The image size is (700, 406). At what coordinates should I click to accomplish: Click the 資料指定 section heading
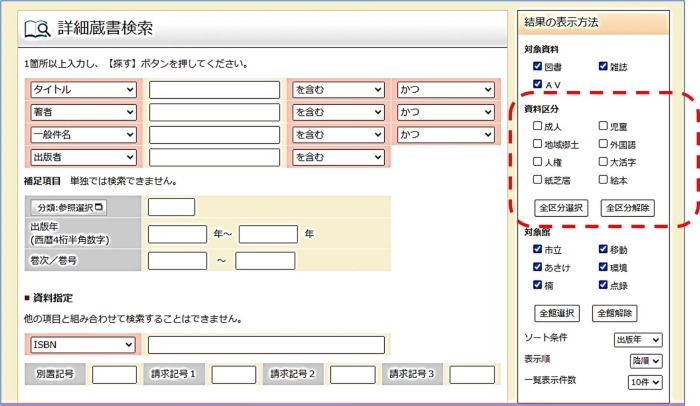coord(53,298)
